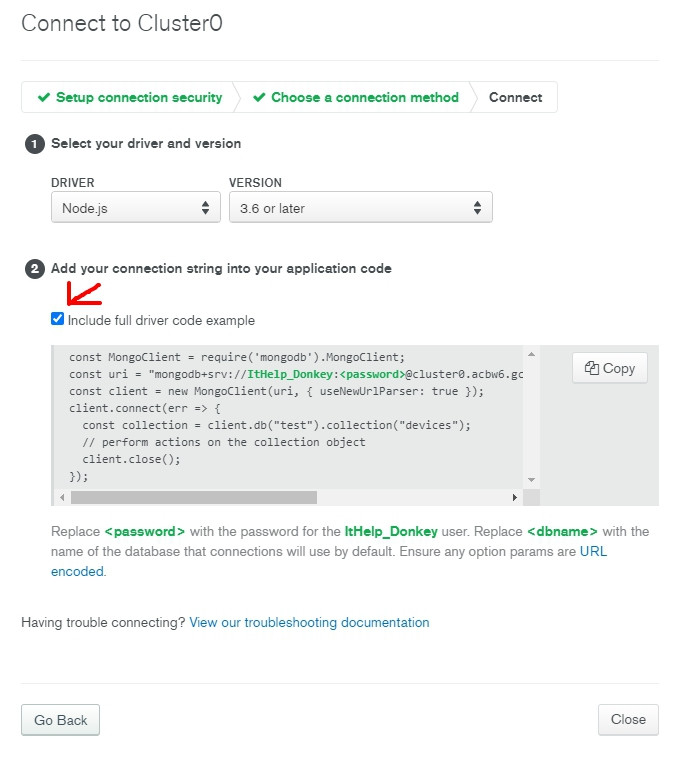Click the step 2 number badge

(x=35, y=269)
